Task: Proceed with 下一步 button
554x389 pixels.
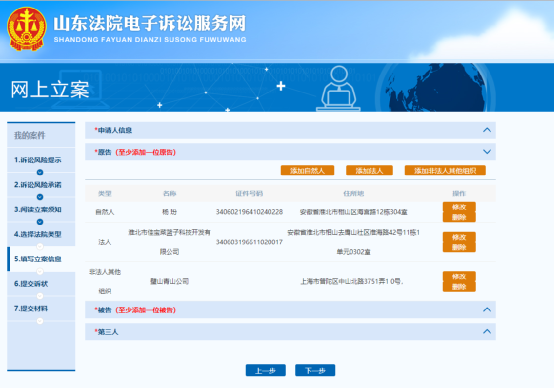Action: click(x=315, y=371)
